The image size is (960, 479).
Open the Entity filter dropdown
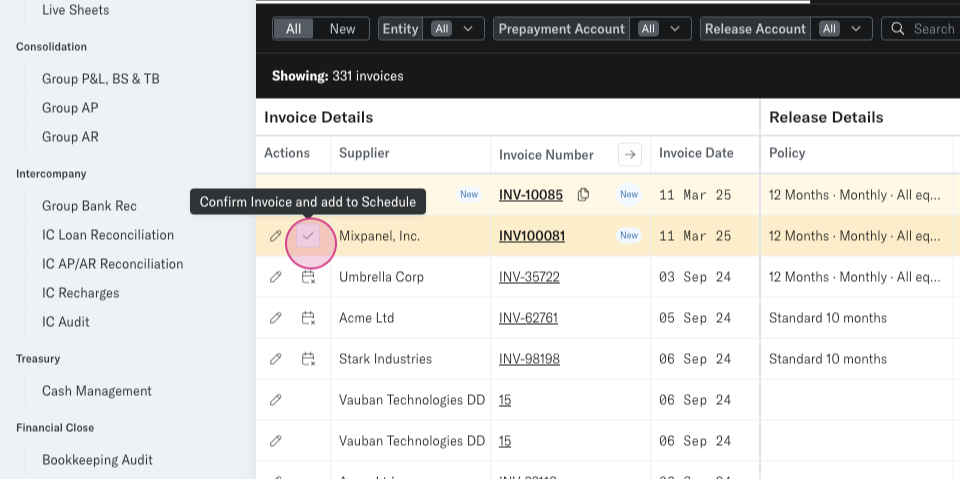(x=431, y=29)
